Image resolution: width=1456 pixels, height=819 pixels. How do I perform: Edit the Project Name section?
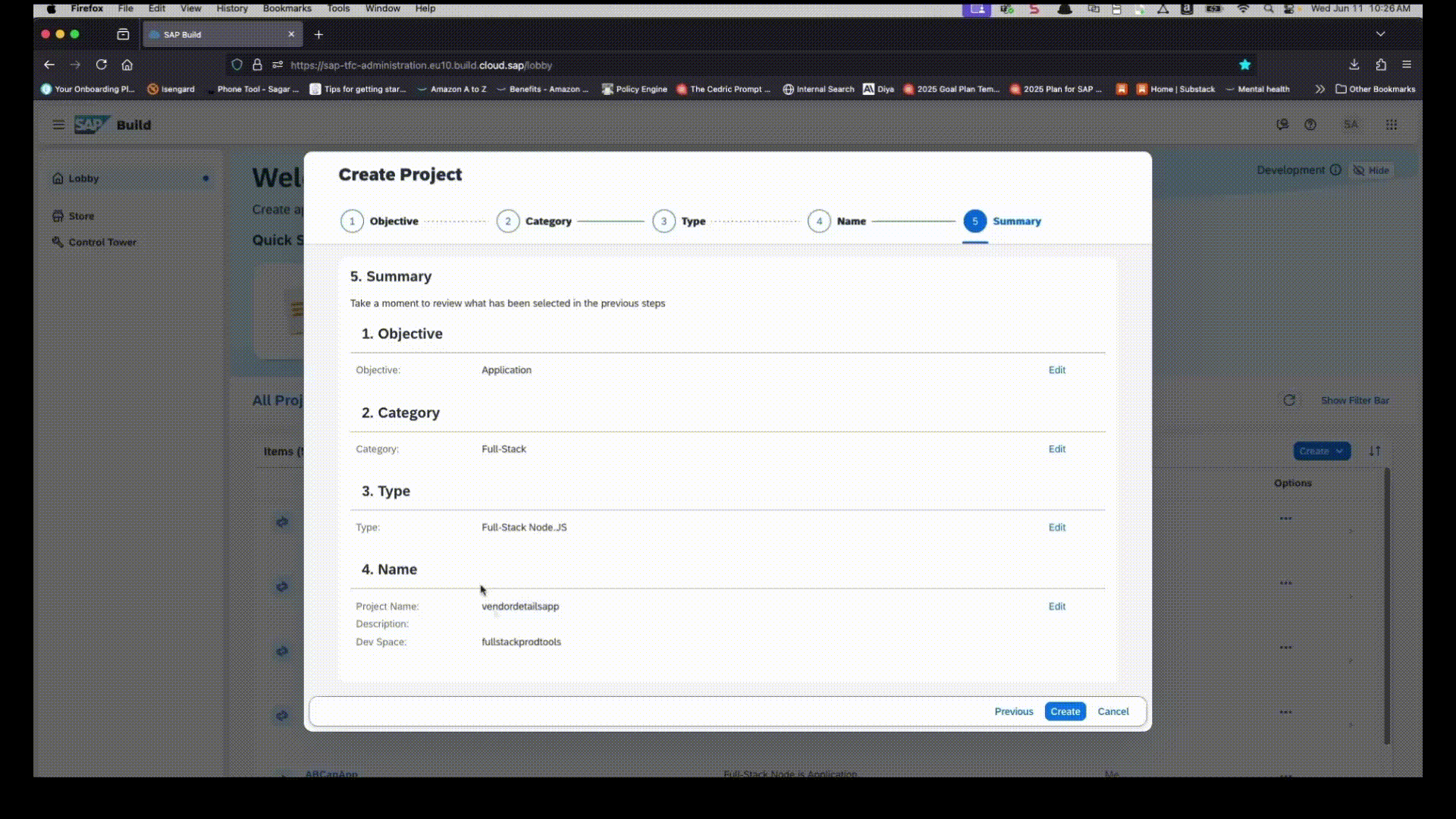[1056, 607]
